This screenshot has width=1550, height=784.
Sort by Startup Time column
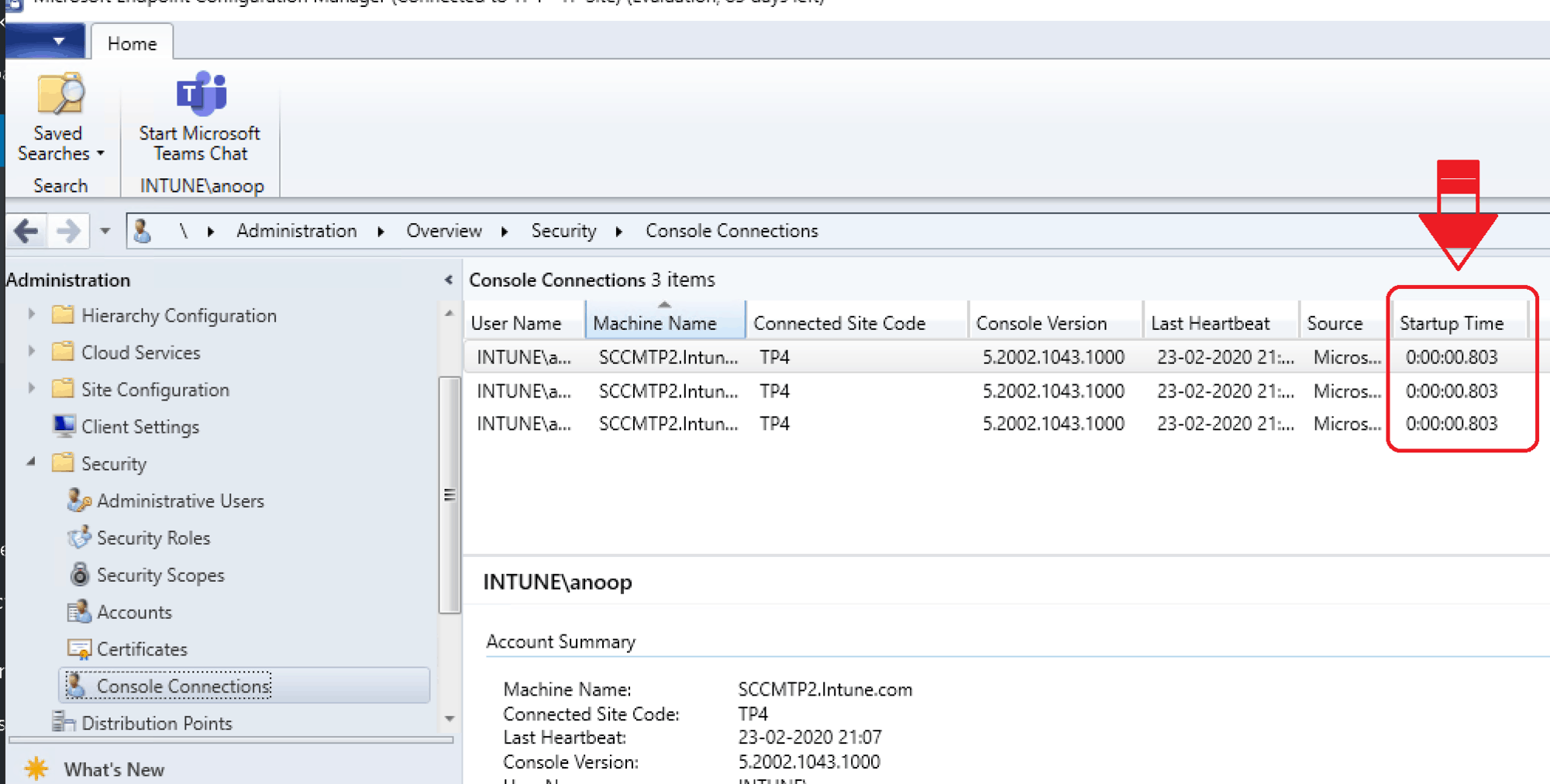(x=1461, y=322)
